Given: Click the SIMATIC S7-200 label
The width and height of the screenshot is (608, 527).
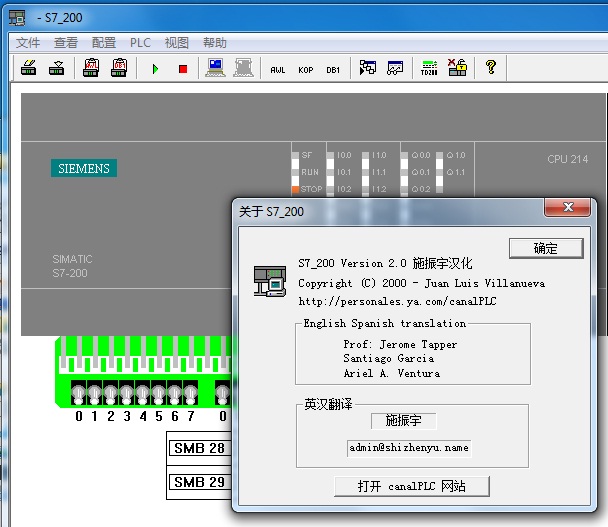Looking at the screenshot, I should (72, 266).
